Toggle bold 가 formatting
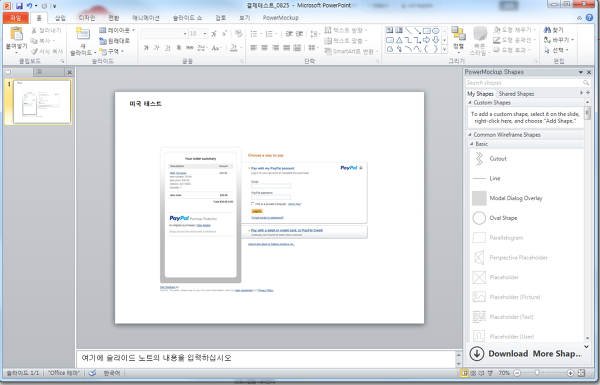600x385 pixels. tap(146, 48)
